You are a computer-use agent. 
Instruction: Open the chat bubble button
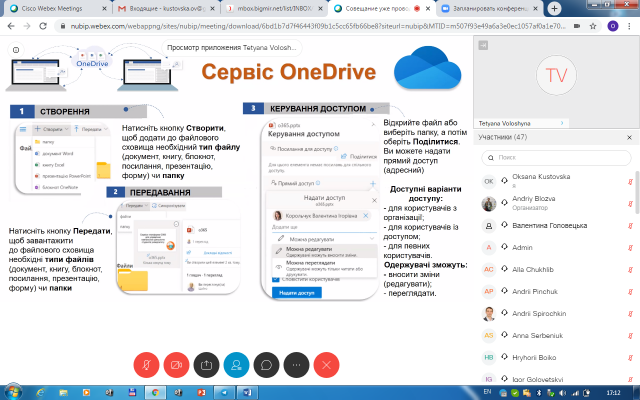267,365
